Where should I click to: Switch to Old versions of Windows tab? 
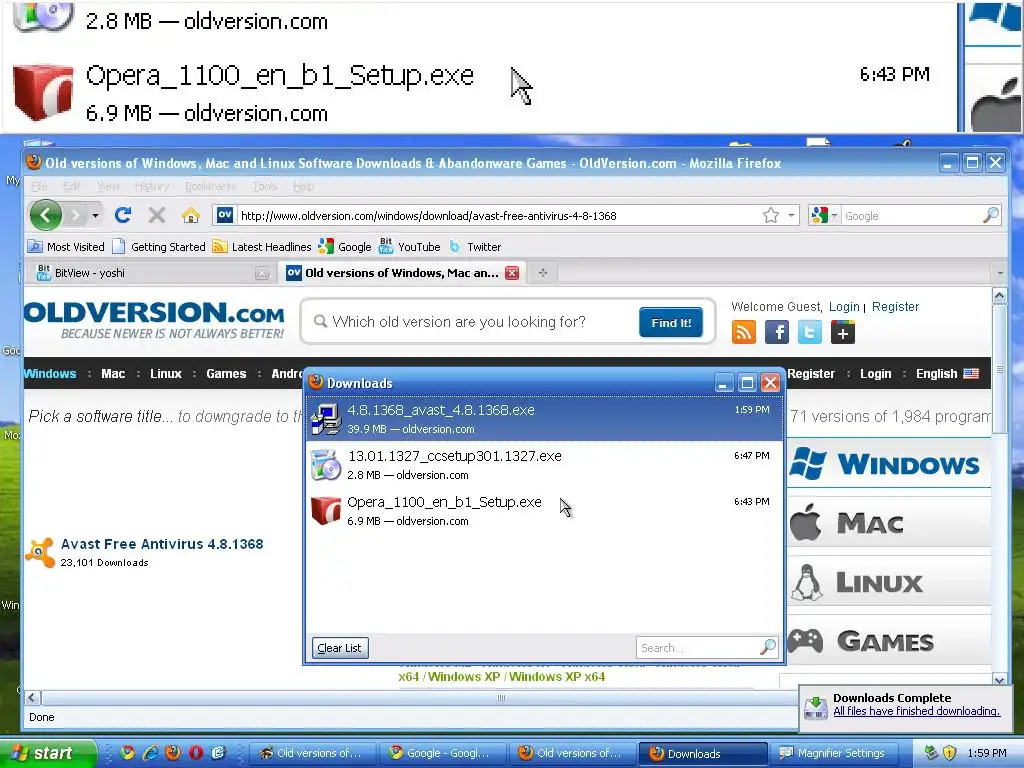(x=400, y=273)
